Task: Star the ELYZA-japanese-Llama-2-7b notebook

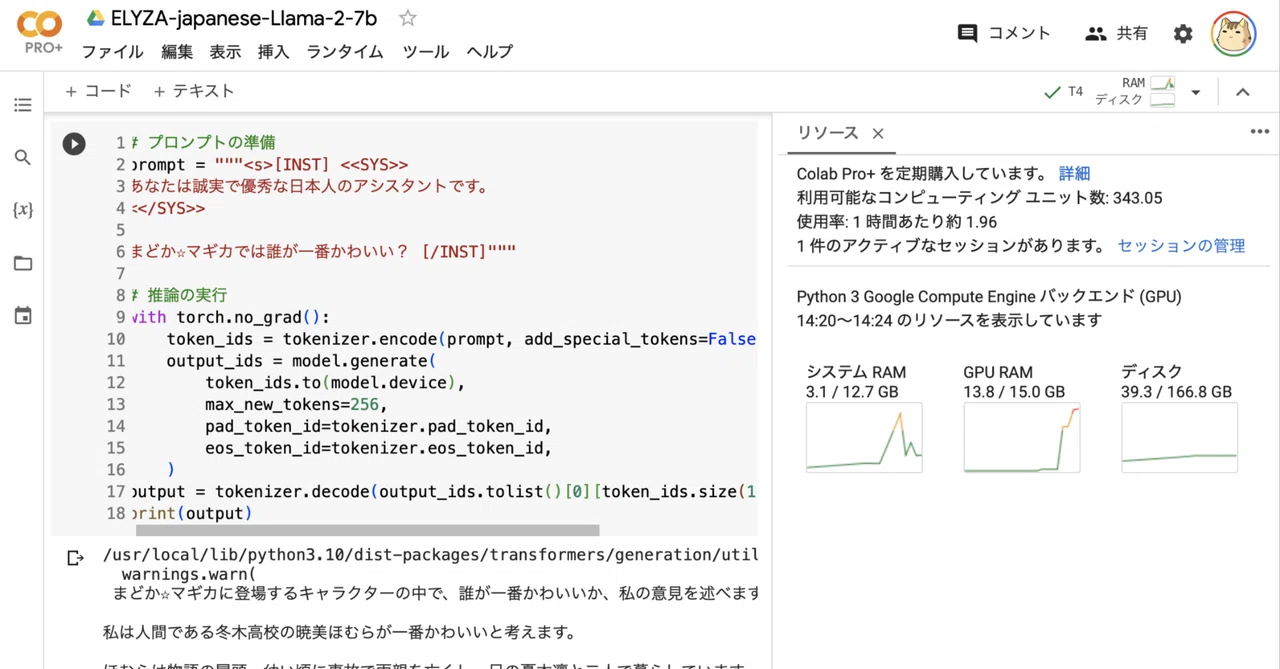Action: point(407,18)
